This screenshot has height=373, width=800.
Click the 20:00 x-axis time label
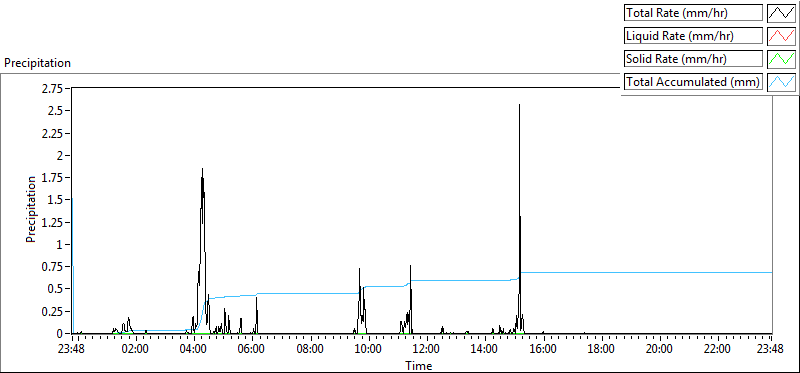[659, 349]
